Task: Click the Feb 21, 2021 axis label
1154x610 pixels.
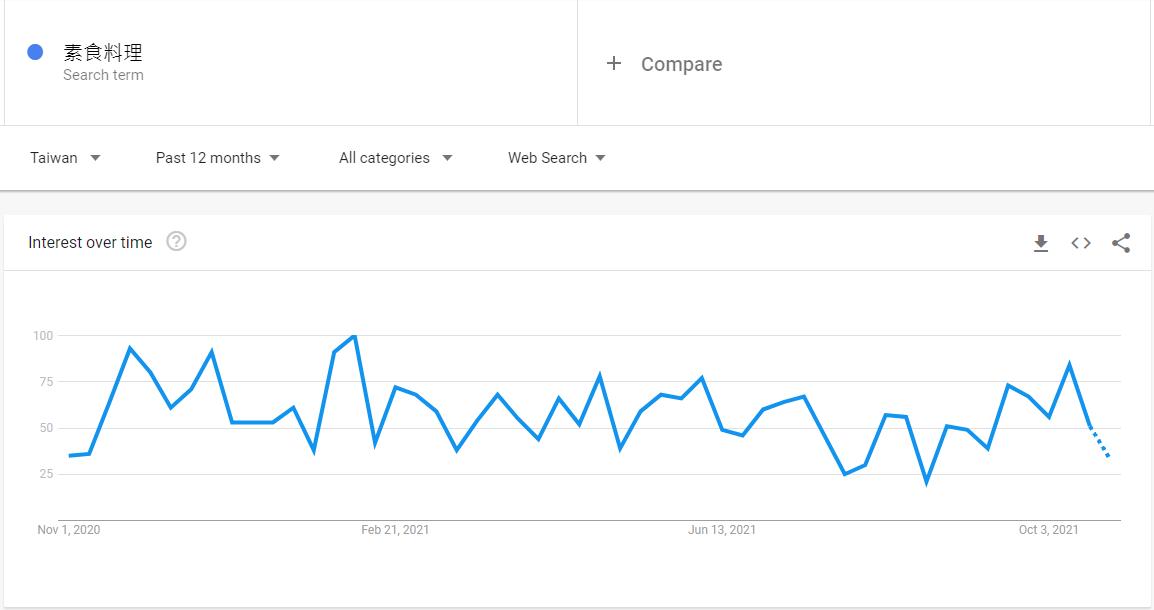Action: 395,530
